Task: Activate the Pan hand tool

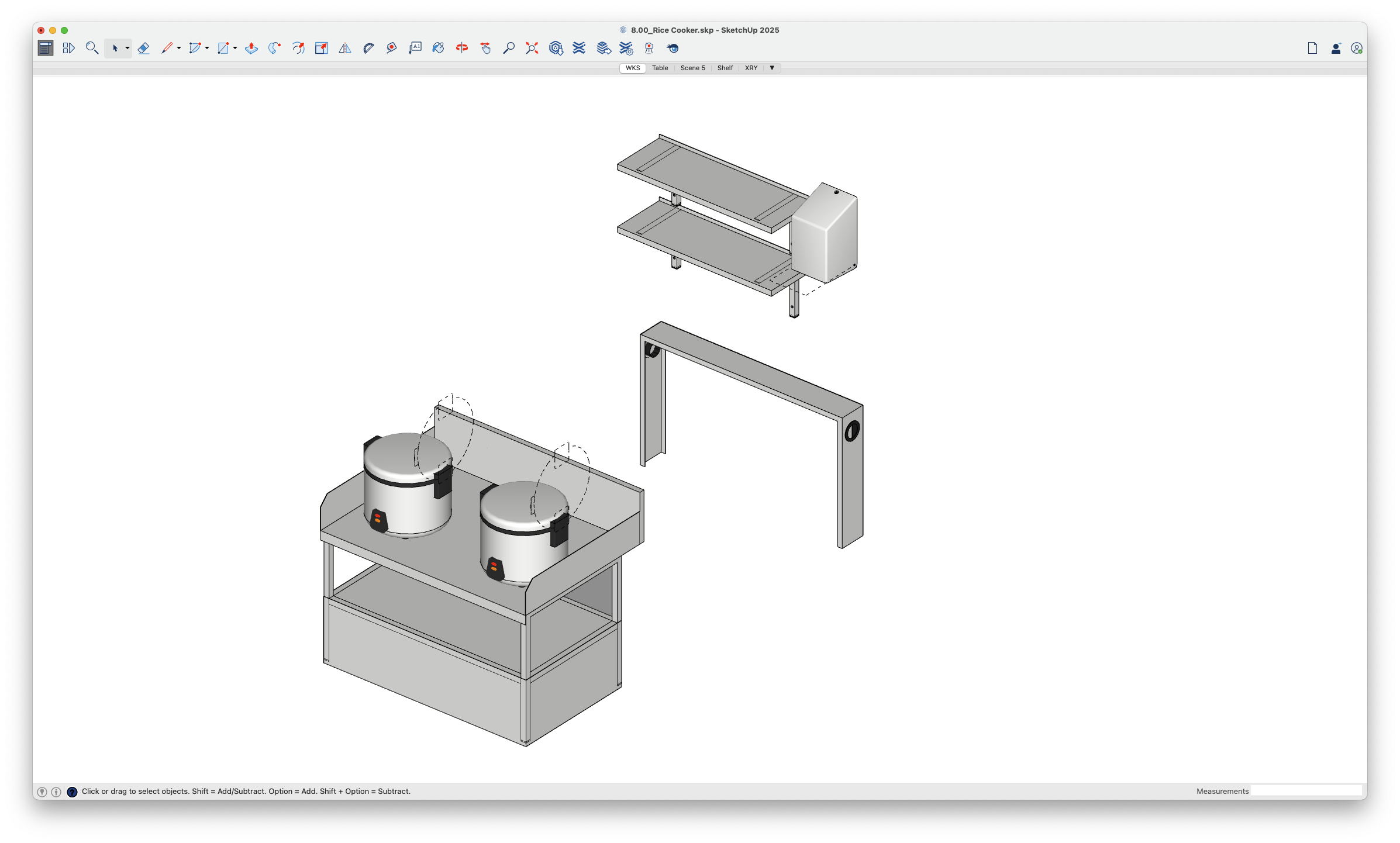Action: pyautogui.click(x=485, y=49)
